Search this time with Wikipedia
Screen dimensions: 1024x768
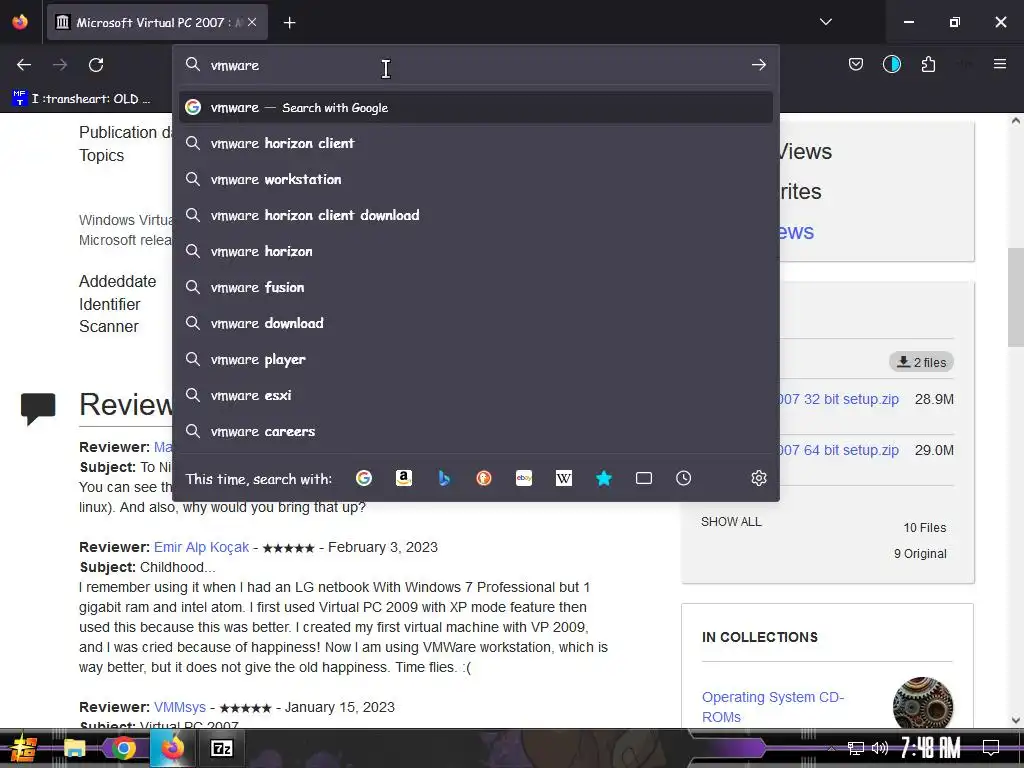point(564,478)
